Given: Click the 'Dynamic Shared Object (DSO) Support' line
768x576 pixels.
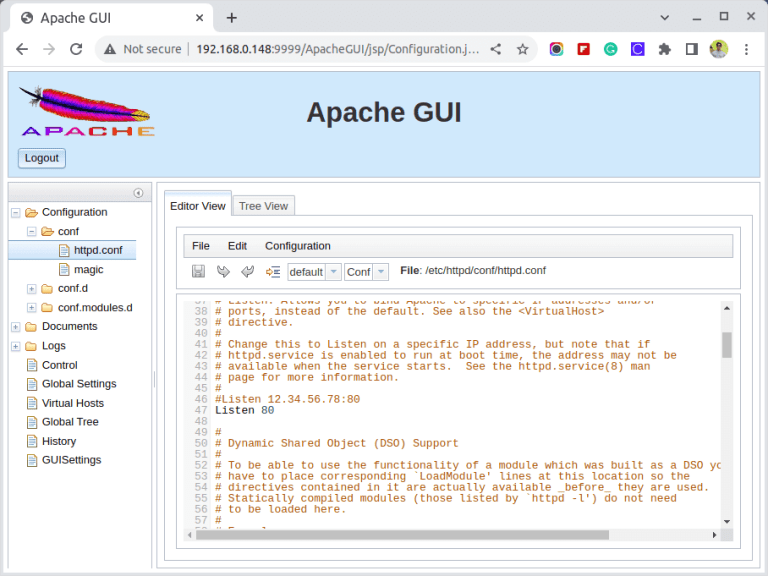Looking at the screenshot, I should point(336,443).
